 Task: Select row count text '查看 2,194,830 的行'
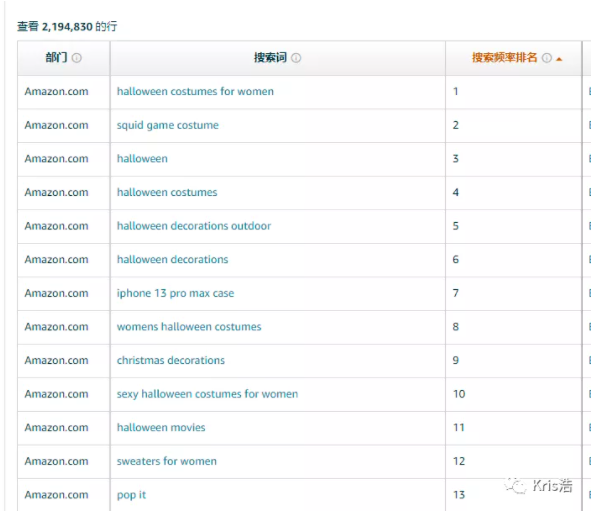pyautogui.click(x=67, y=27)
